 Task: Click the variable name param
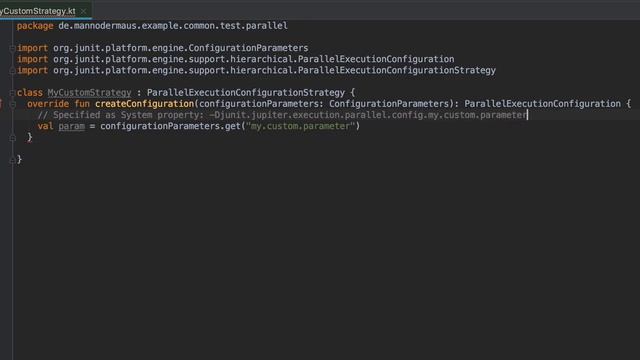pyautogui.click(x=71, y=126)
